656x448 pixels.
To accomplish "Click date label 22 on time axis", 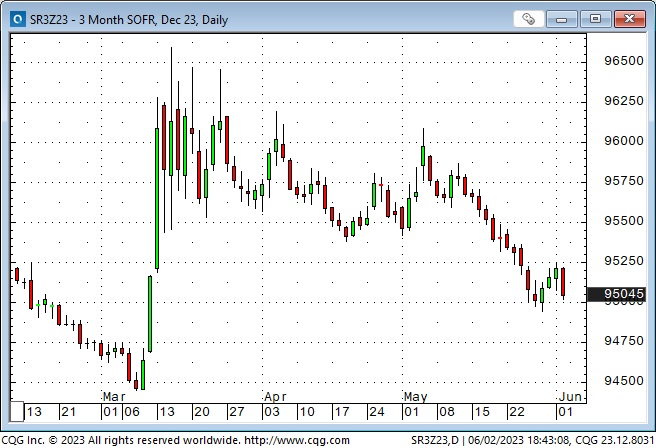I will [517, 412].
